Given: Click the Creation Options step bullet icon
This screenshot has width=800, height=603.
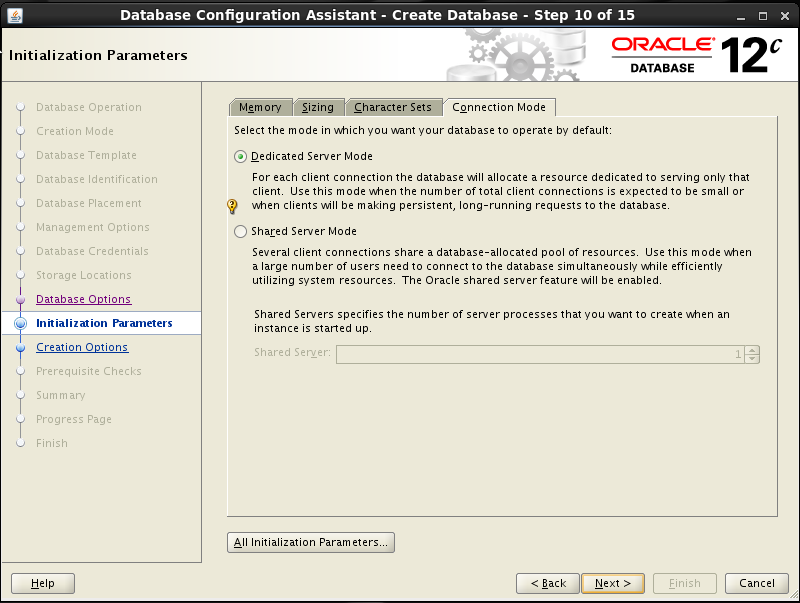Looking at the screenshot, I should tap(20, 347).
